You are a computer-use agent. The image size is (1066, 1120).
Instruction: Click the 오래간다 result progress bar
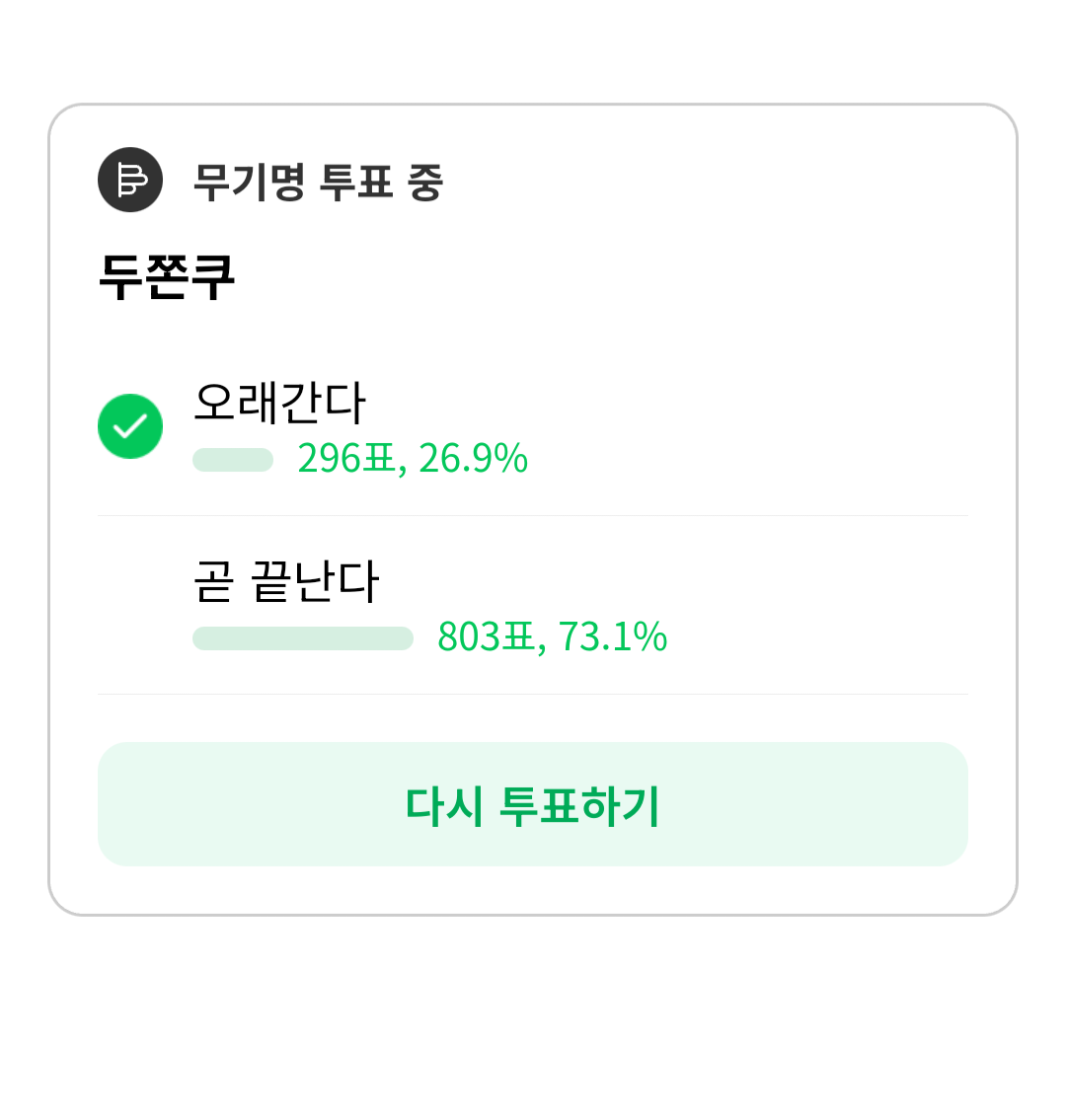[233, 460]
